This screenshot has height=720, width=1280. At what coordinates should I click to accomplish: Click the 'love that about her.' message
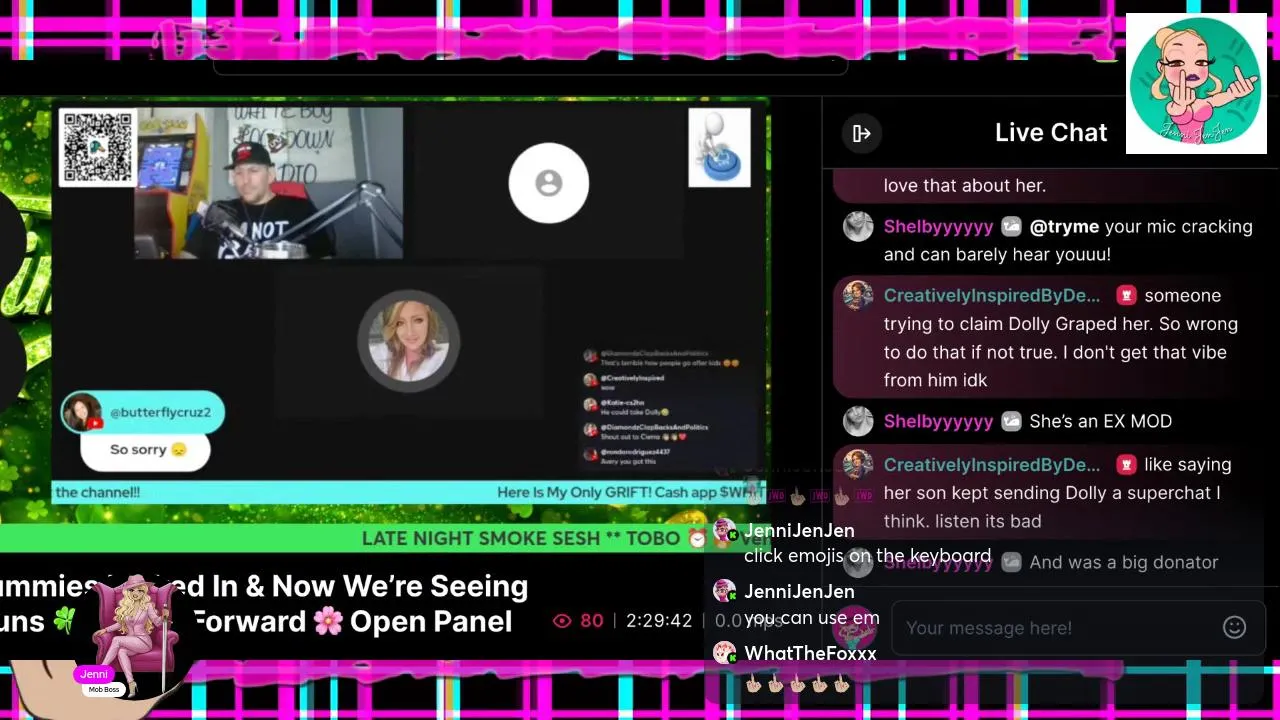pyautogui.click(x=965, y=186)
